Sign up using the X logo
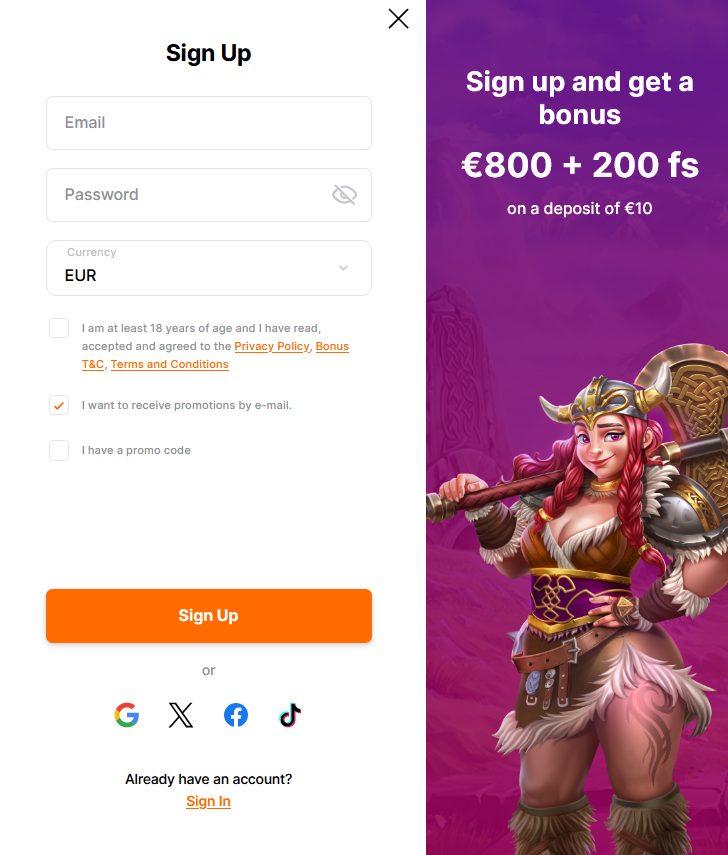728x855 pixels. pos(181,715)
